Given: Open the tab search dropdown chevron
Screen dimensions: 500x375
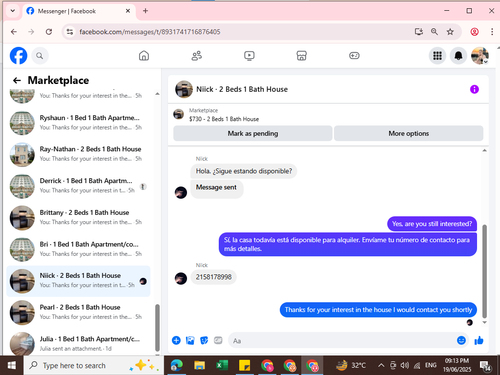Looking at the screenshot, I should pos(12,11).
